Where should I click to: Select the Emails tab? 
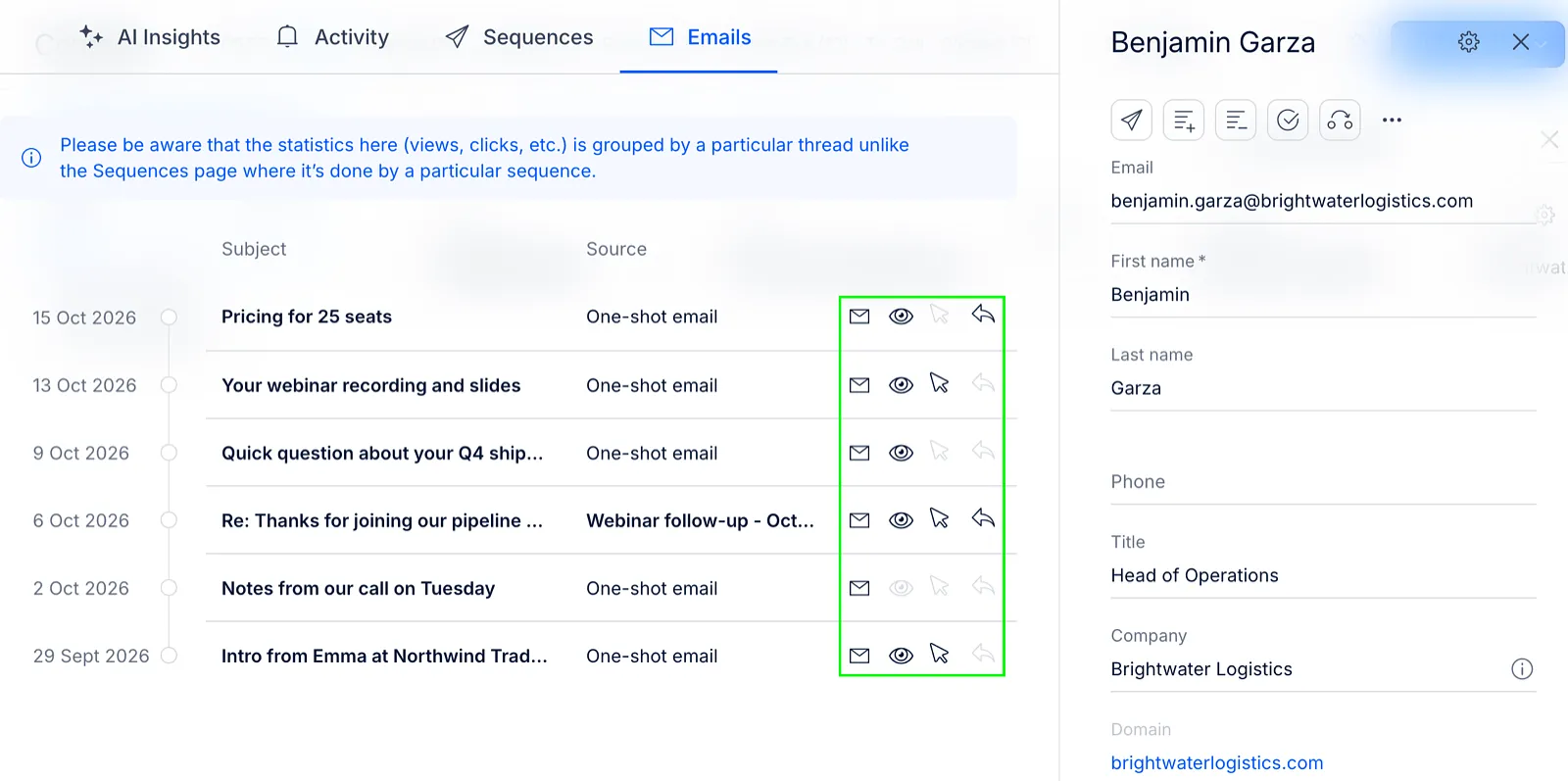tap(699, 37)
